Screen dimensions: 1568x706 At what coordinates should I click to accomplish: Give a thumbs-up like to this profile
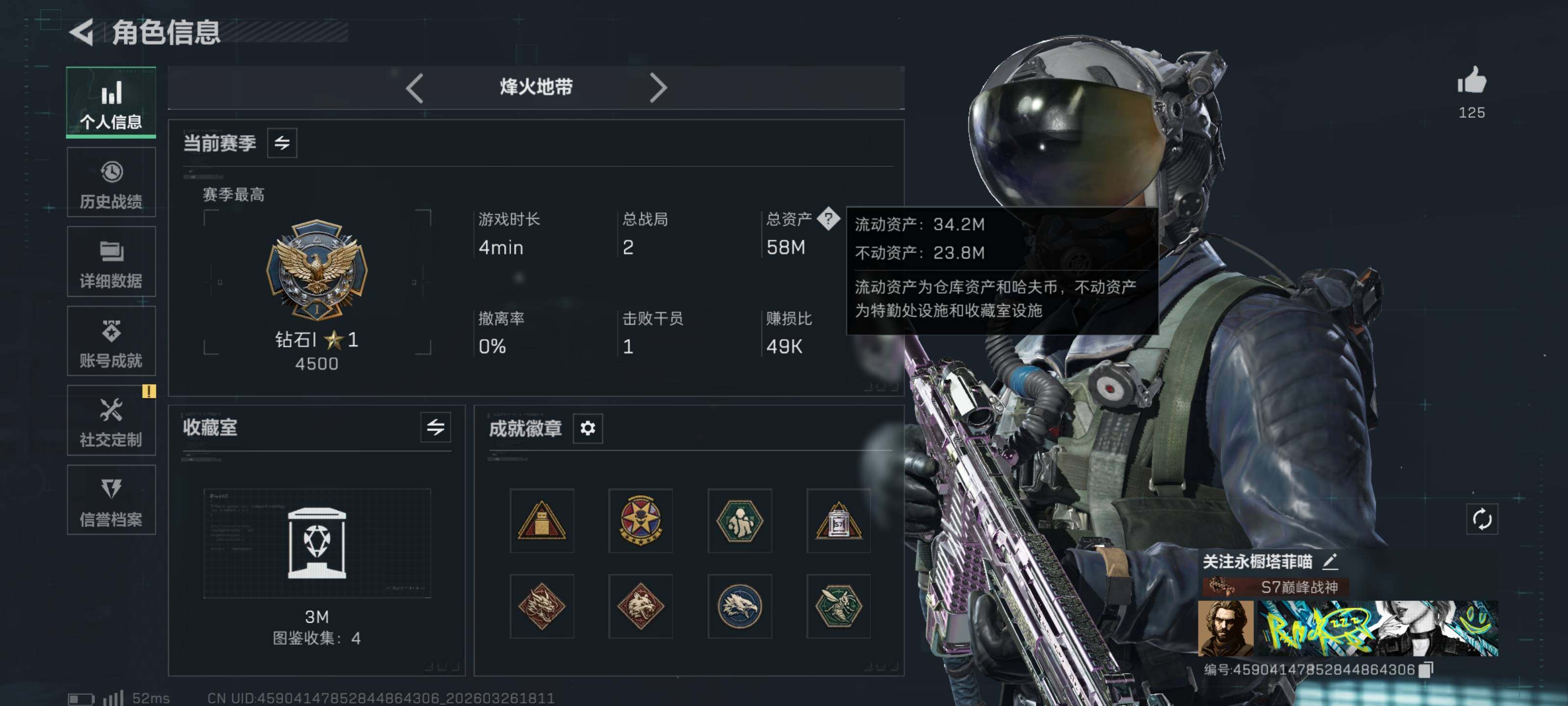coord(1472,81)
